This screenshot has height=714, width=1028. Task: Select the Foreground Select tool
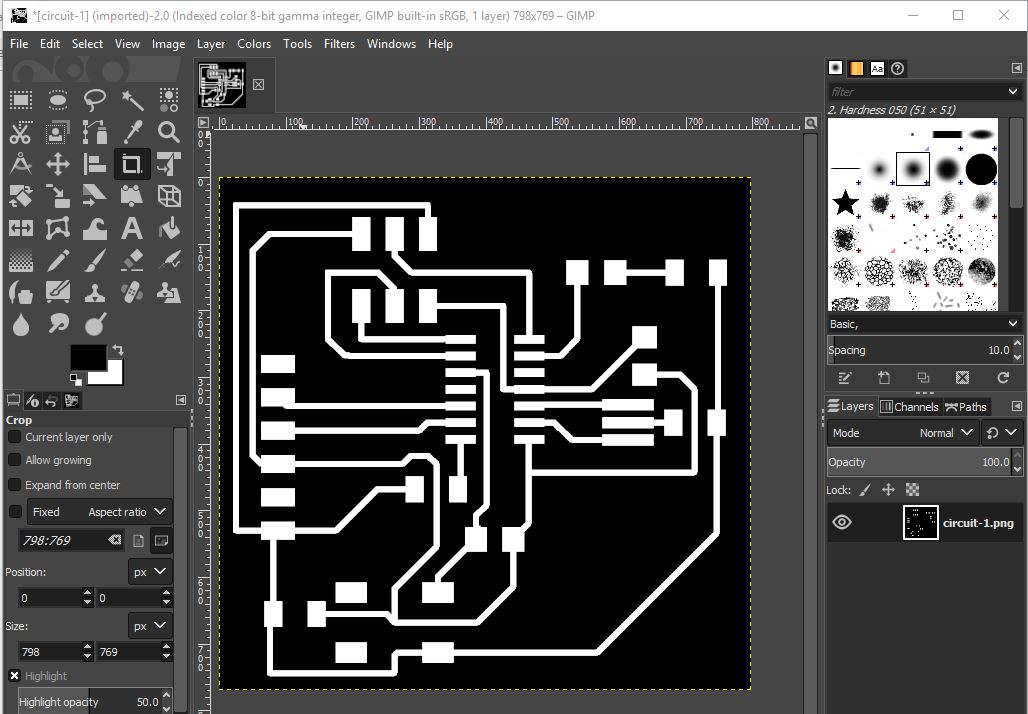click(58, 132)
